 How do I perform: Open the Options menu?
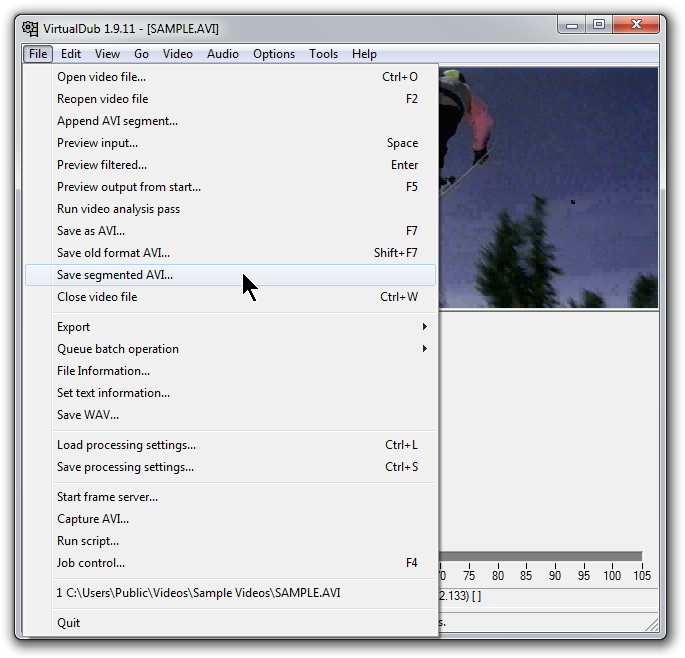[274, 54]
